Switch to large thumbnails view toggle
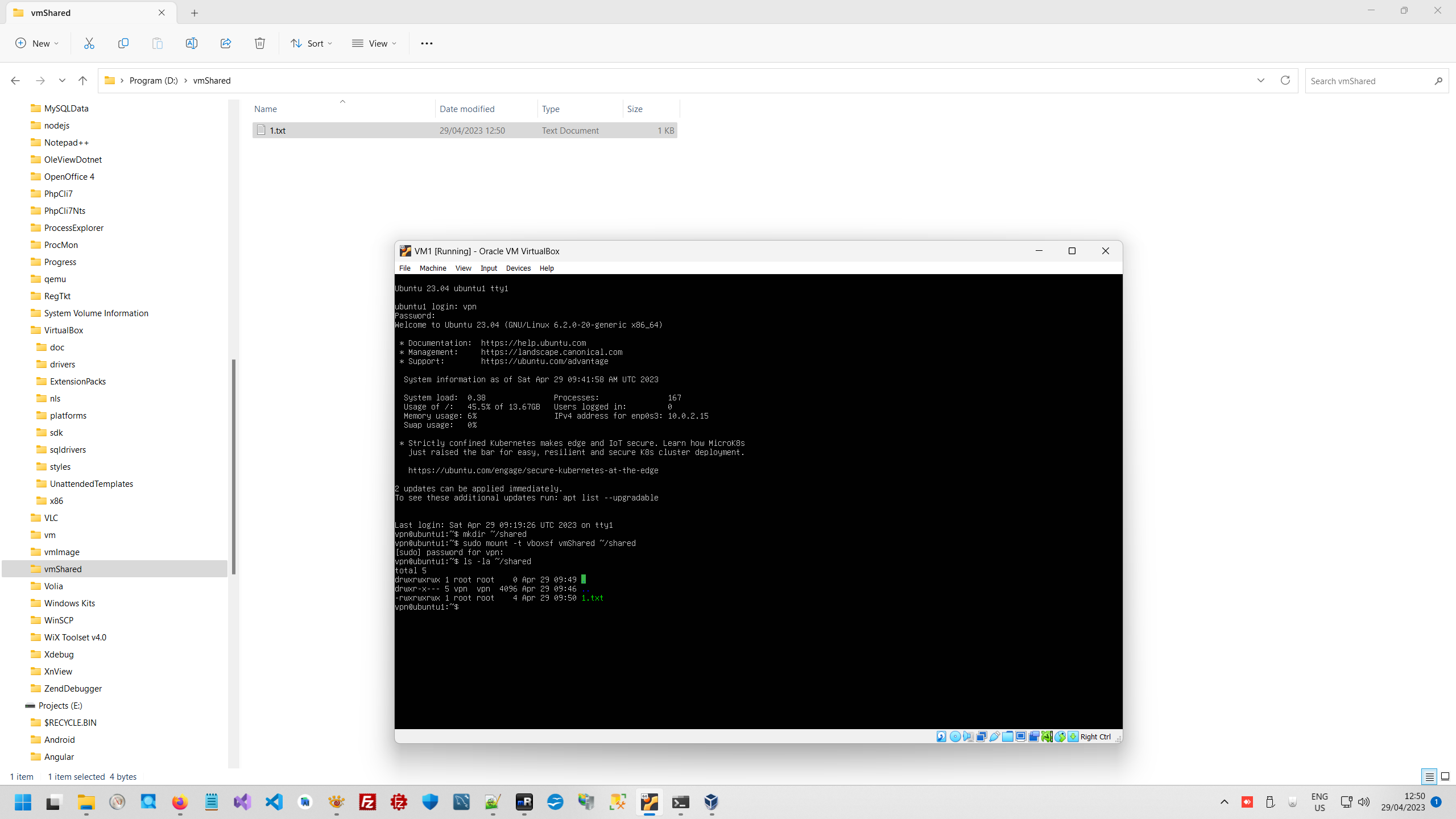Screen dimensions: 1456x819 [1445, 776]
